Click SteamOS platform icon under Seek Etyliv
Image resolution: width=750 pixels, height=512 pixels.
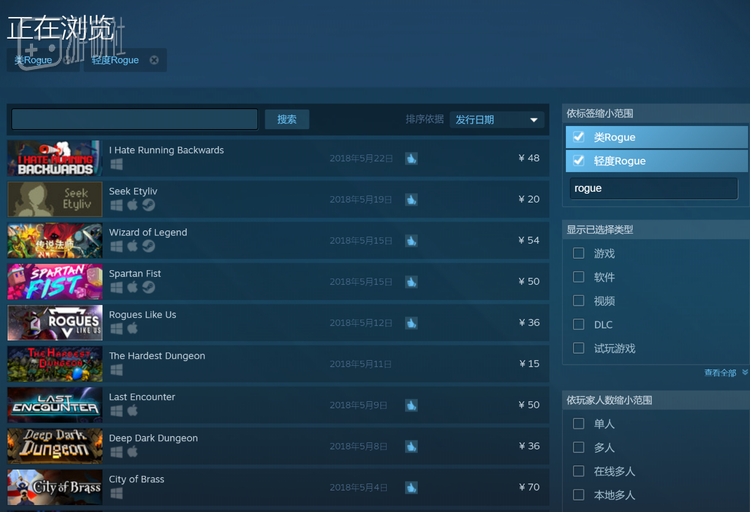point(148,205)
